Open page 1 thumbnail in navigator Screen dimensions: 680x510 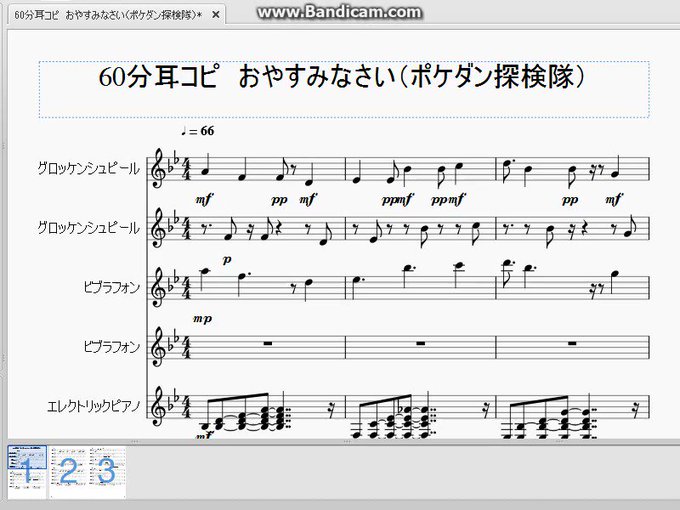27,471
